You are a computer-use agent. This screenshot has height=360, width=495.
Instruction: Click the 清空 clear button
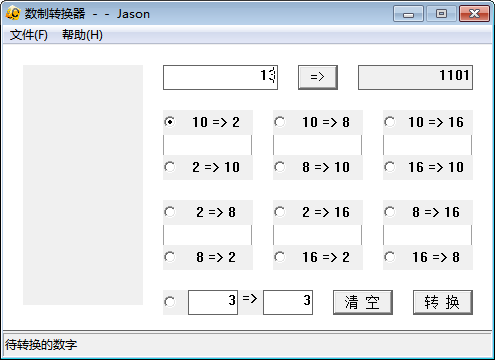[363, 302]
